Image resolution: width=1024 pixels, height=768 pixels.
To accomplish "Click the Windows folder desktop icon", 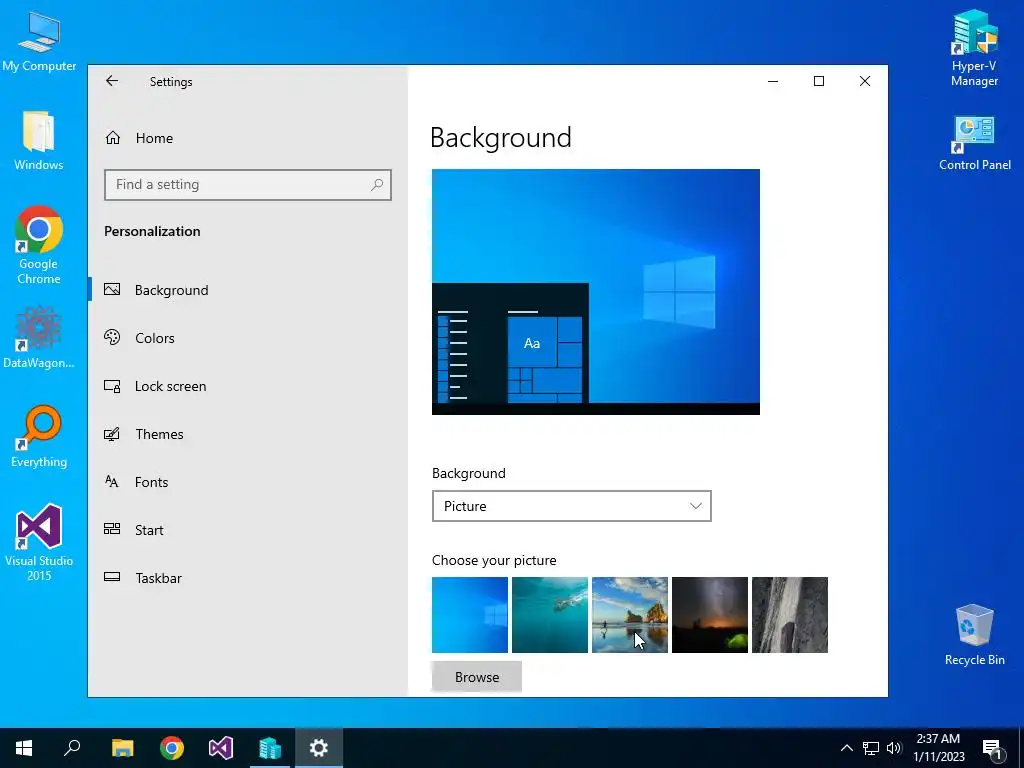I will 39,140.
